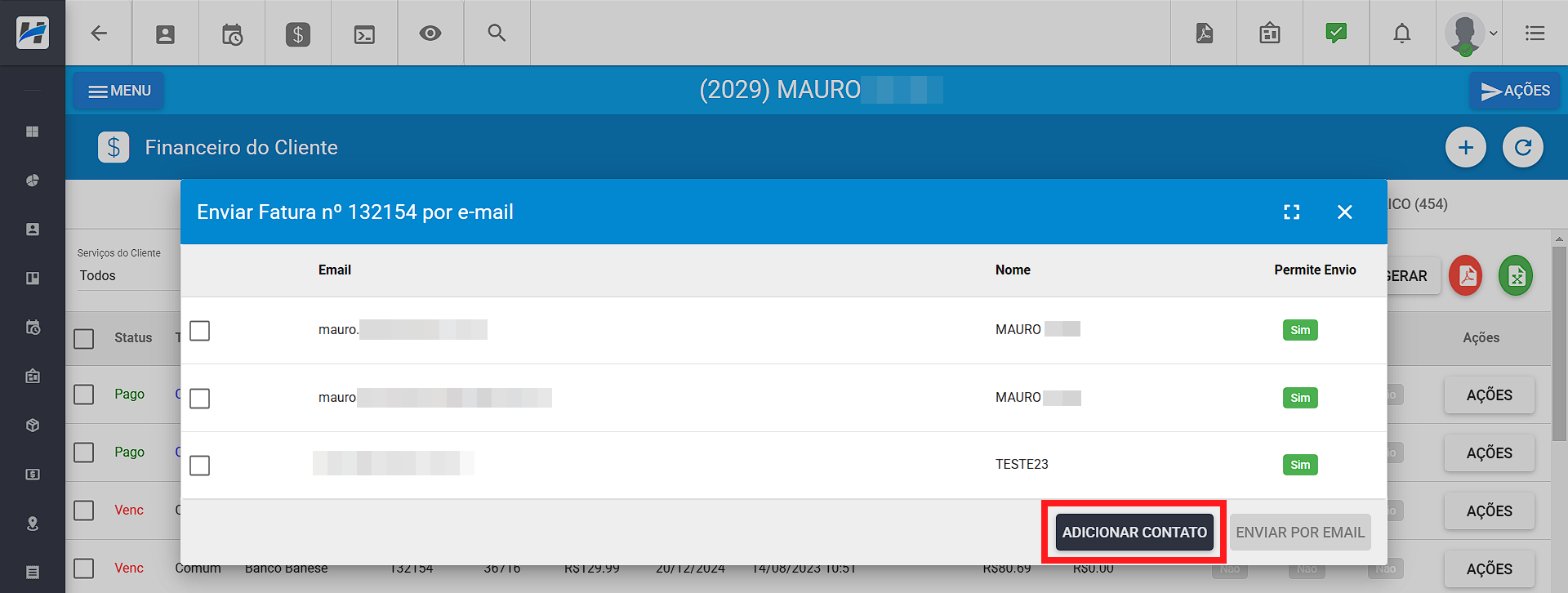Viewport: 1568px width, 593px height.
Task: Open the notifications bell
Action: [1402, 33]
